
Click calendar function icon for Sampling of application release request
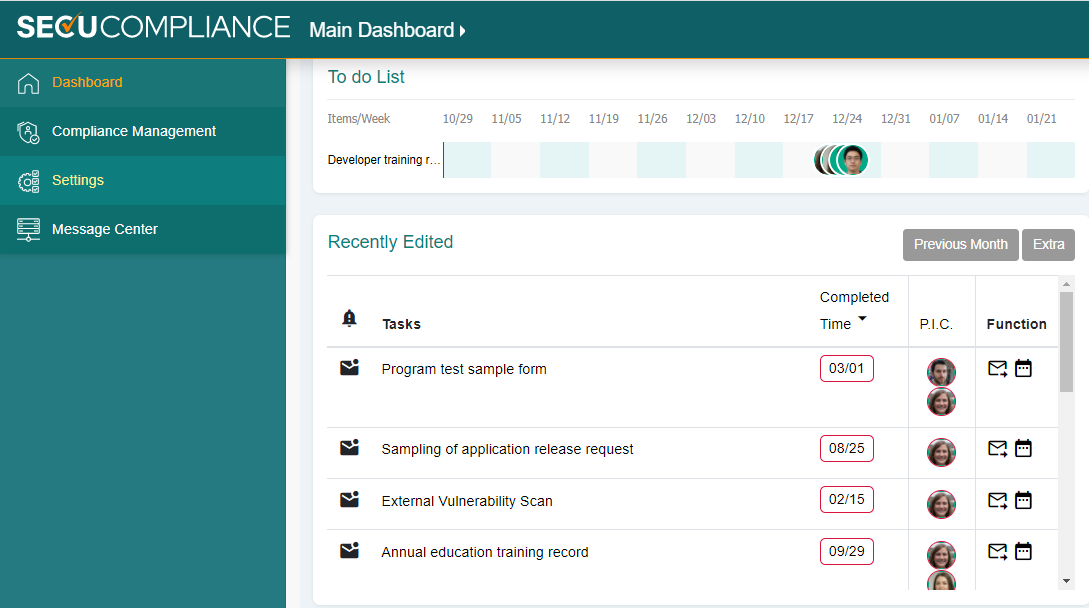pyautogui.click(x=1024, y=448)
